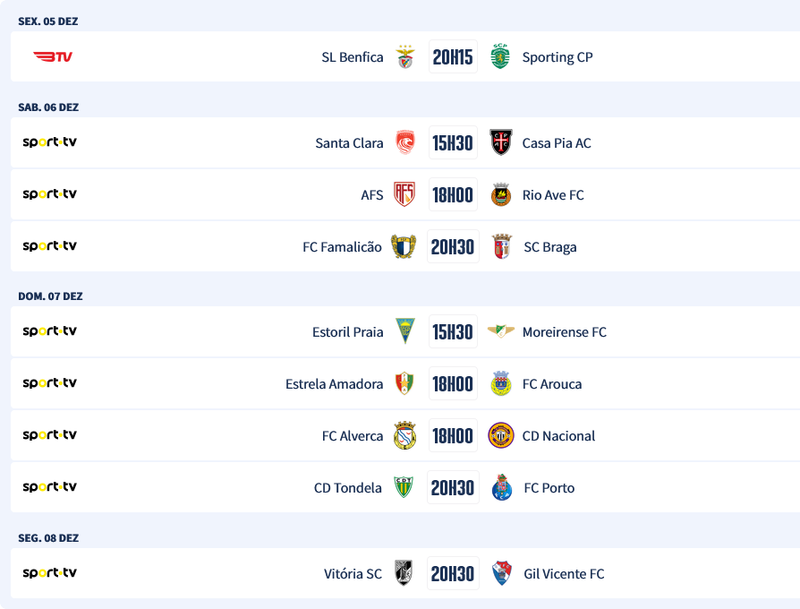Click the Casa Pia AC crest
The image size is (800, 609).
[500, 143]
